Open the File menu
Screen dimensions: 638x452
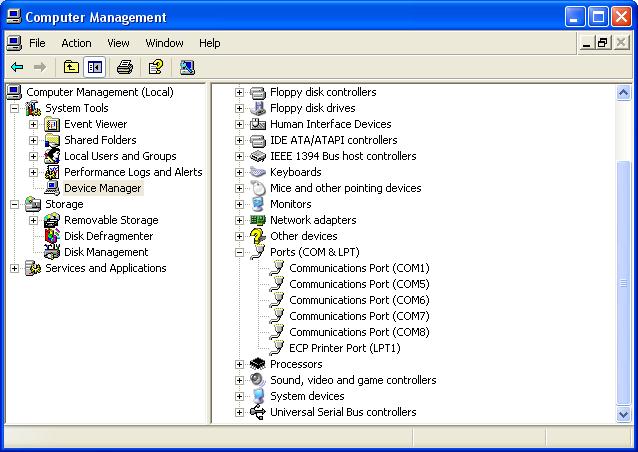[x=37, y=43]
